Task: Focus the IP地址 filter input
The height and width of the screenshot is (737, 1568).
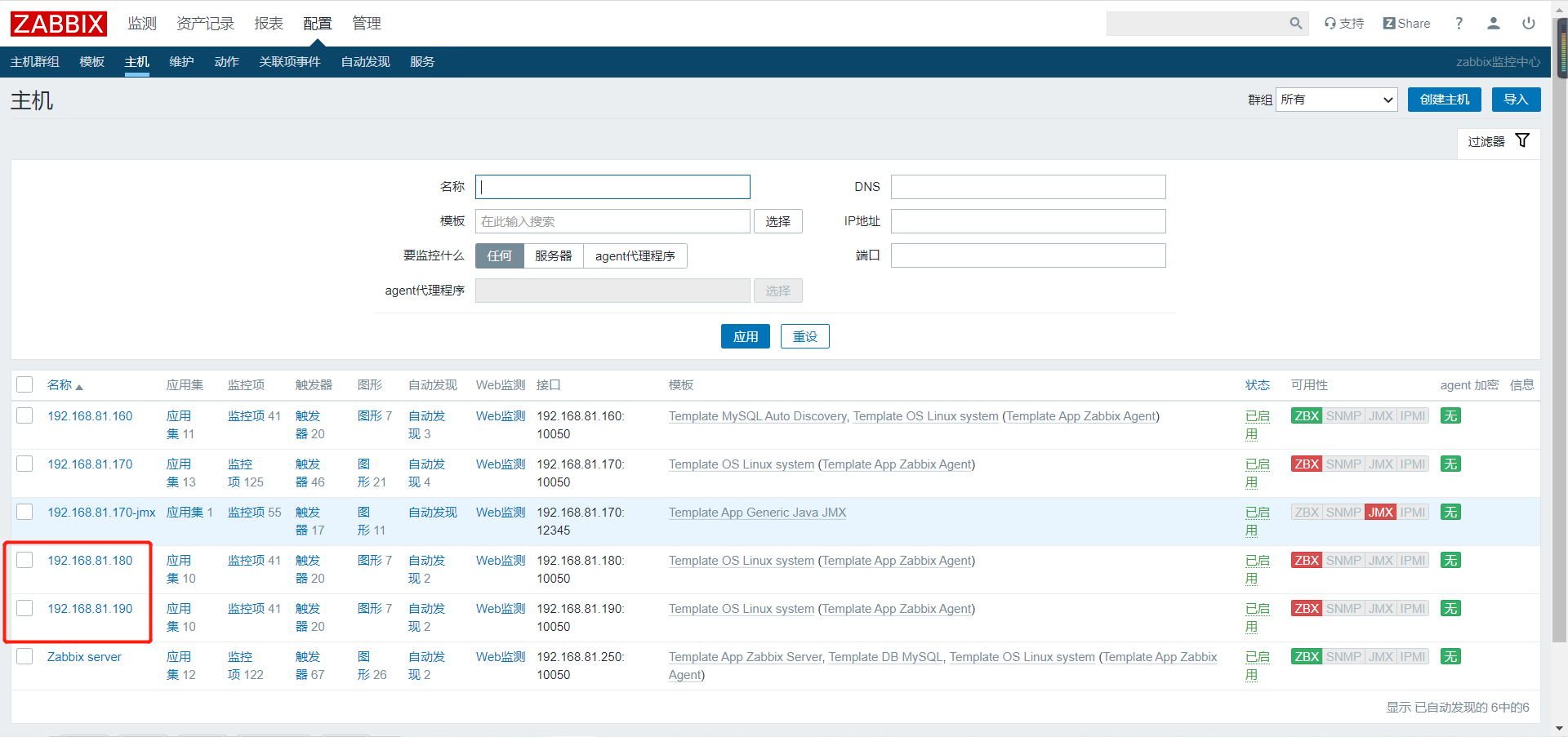Action: coord(1028,221)
